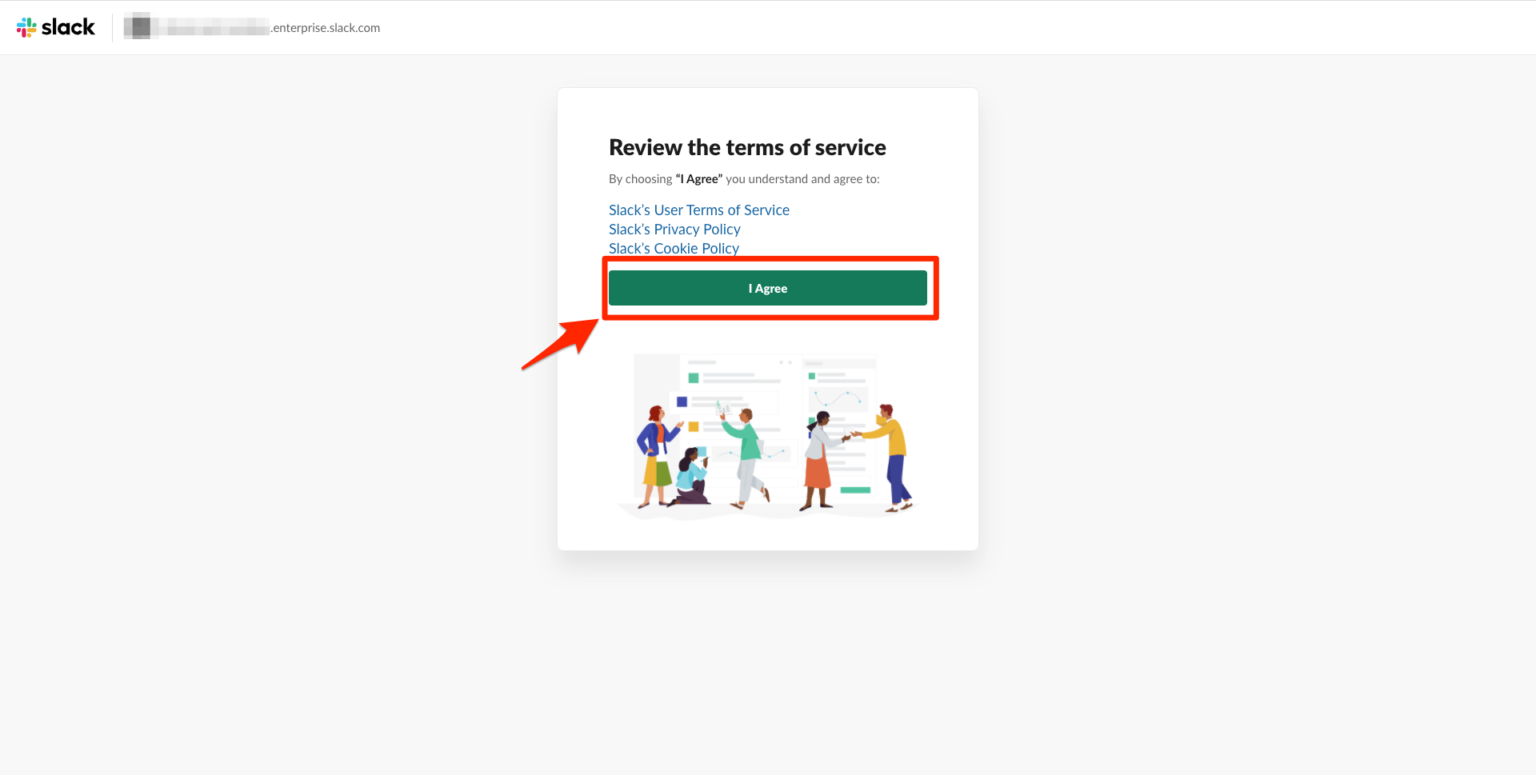Click the small green bar in the illustration's right panel

(855, 490)
